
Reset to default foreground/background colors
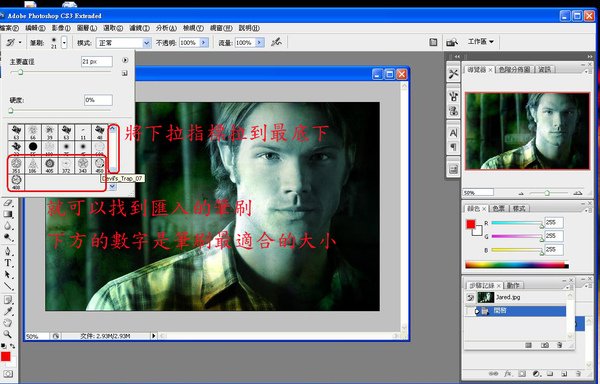[x=3, y=345]
